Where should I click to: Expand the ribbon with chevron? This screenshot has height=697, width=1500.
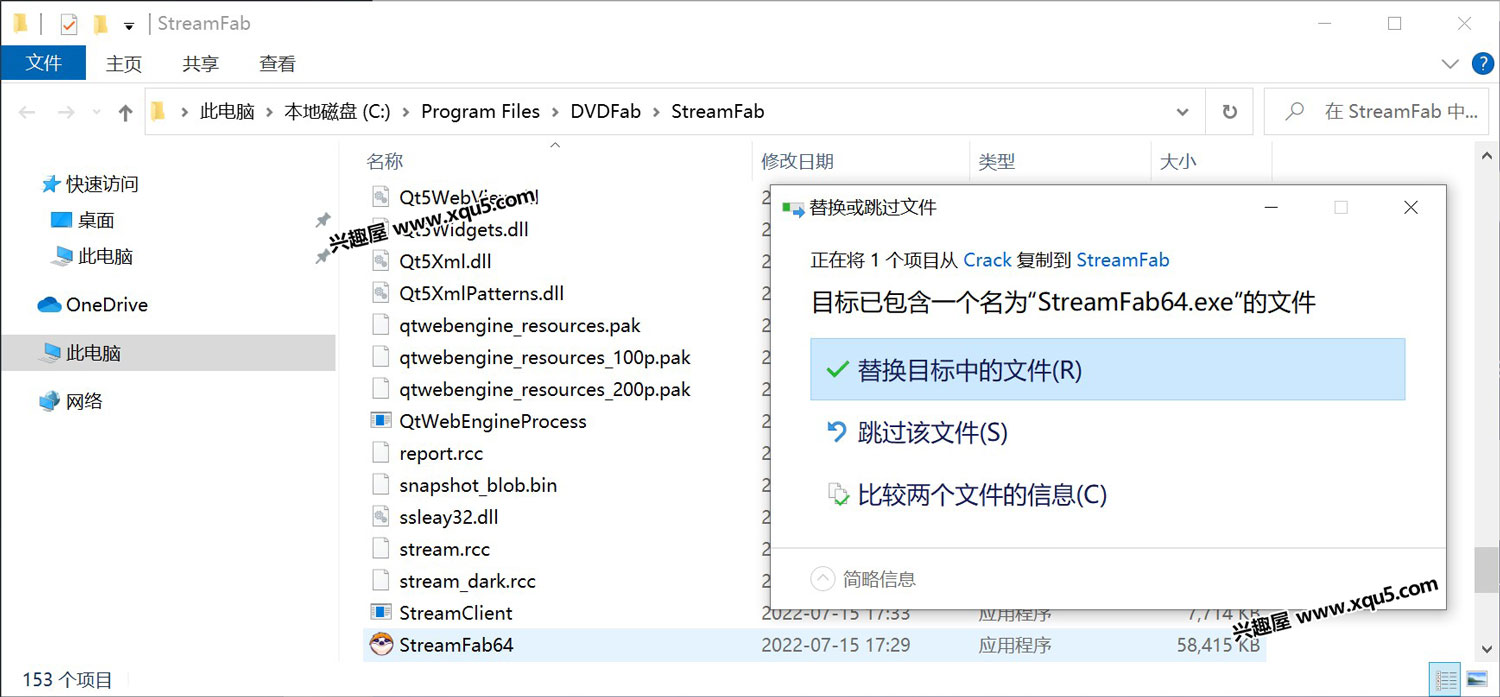pos(1450,64)
